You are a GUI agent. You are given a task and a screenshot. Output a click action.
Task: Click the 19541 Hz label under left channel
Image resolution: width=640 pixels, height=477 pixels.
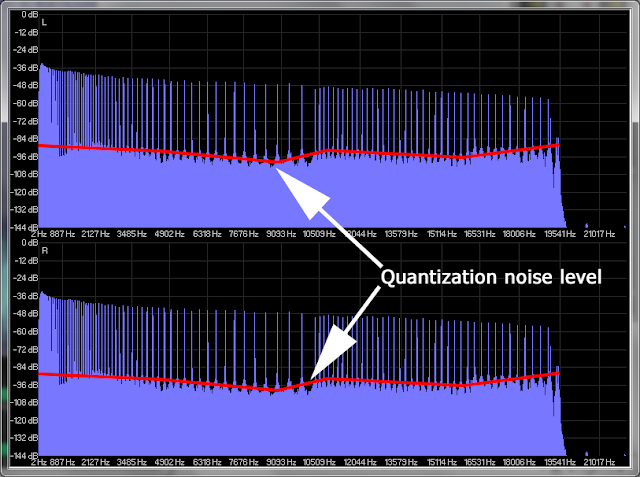click(560, 234)
